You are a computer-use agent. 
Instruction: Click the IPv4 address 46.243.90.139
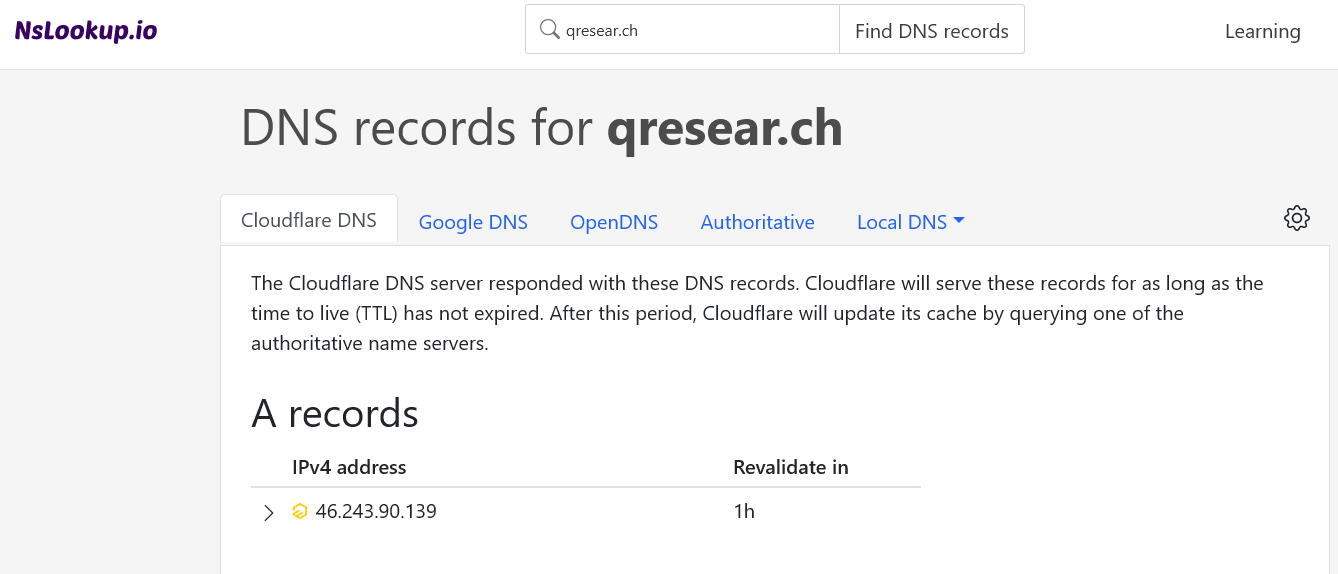pos(376,512)
